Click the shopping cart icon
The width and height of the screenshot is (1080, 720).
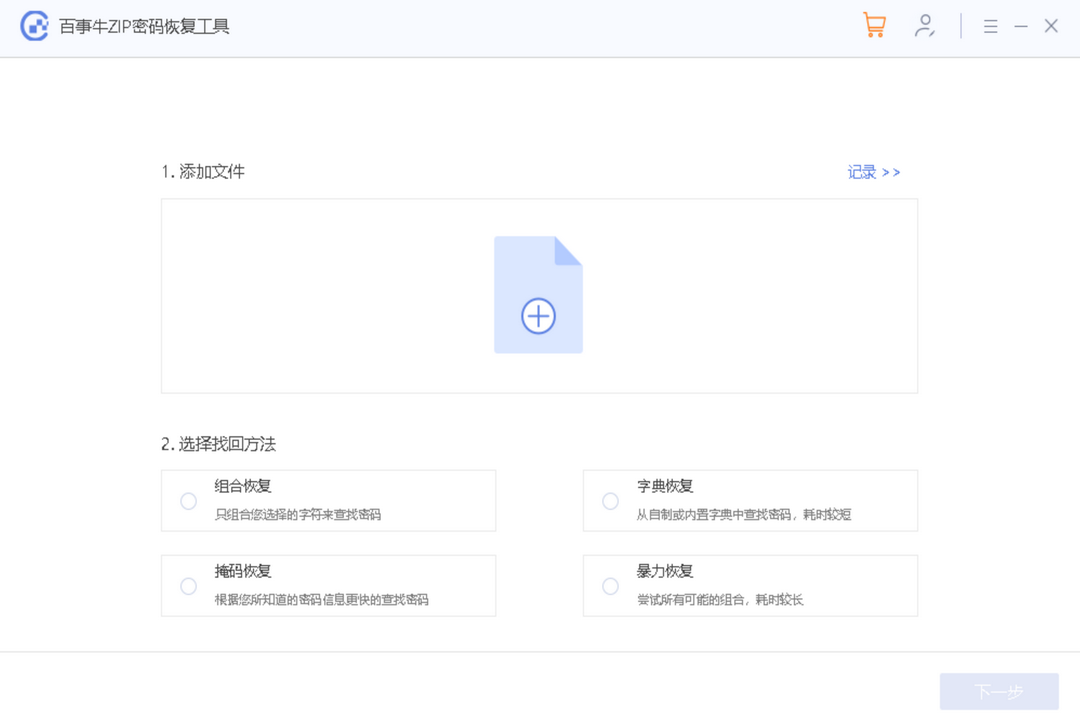pyautogui.click(x=874, y=25)
